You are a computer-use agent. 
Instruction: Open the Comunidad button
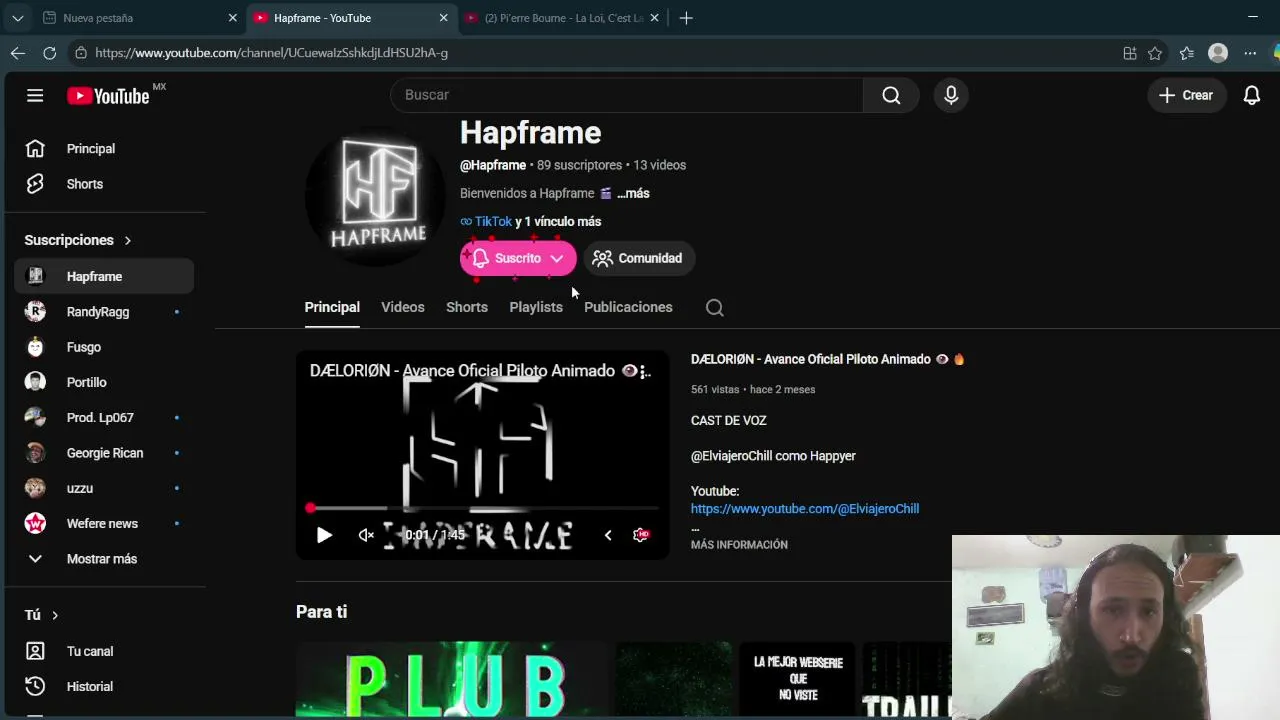638,258
